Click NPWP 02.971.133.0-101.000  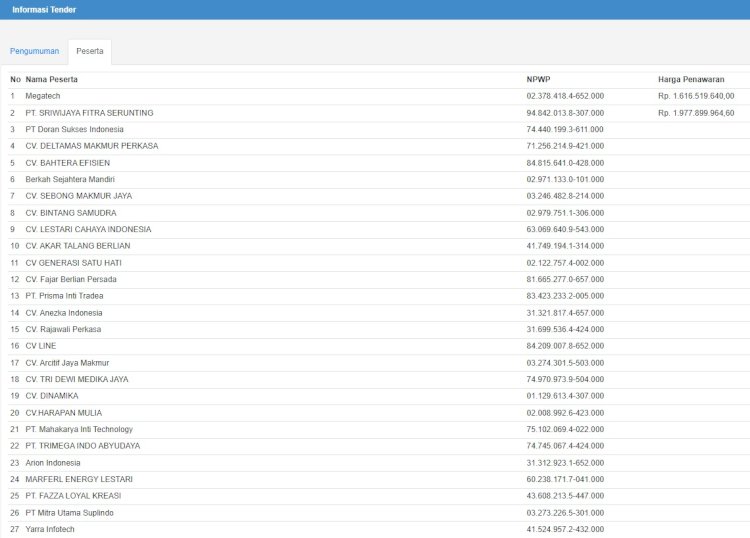[x=565, y=179]
